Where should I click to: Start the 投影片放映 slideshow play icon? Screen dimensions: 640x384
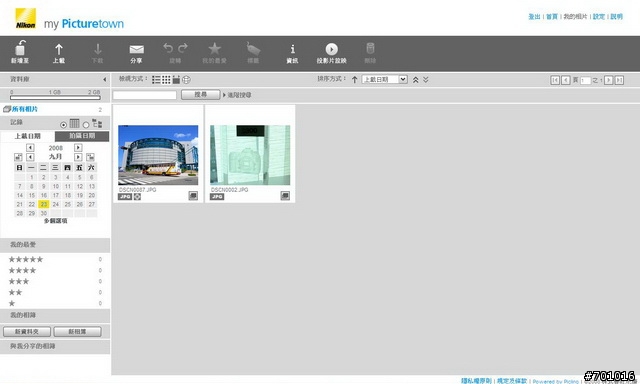331,49
